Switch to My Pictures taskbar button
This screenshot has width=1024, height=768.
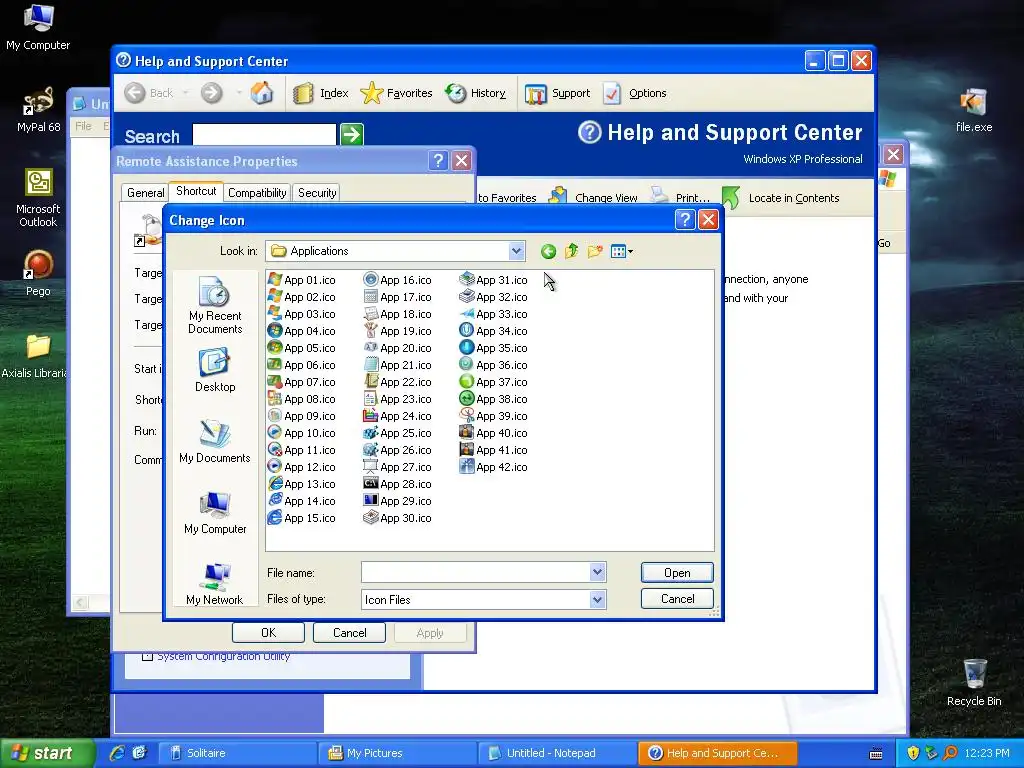click(398, 753)
